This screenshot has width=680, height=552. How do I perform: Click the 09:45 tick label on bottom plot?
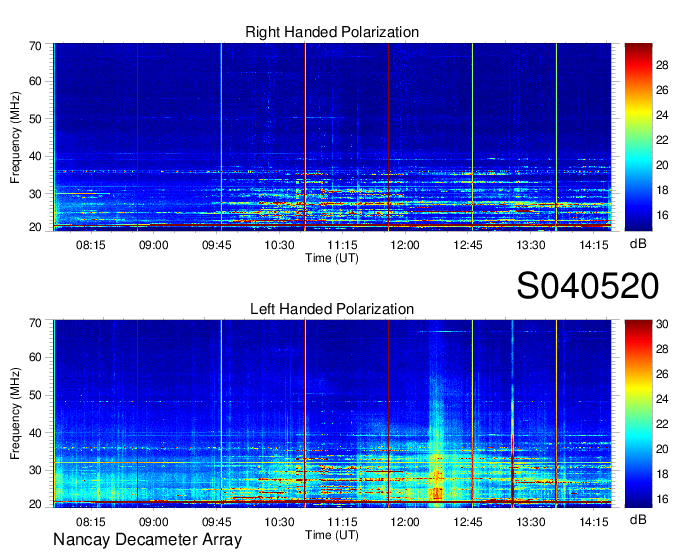coord(216,522)
